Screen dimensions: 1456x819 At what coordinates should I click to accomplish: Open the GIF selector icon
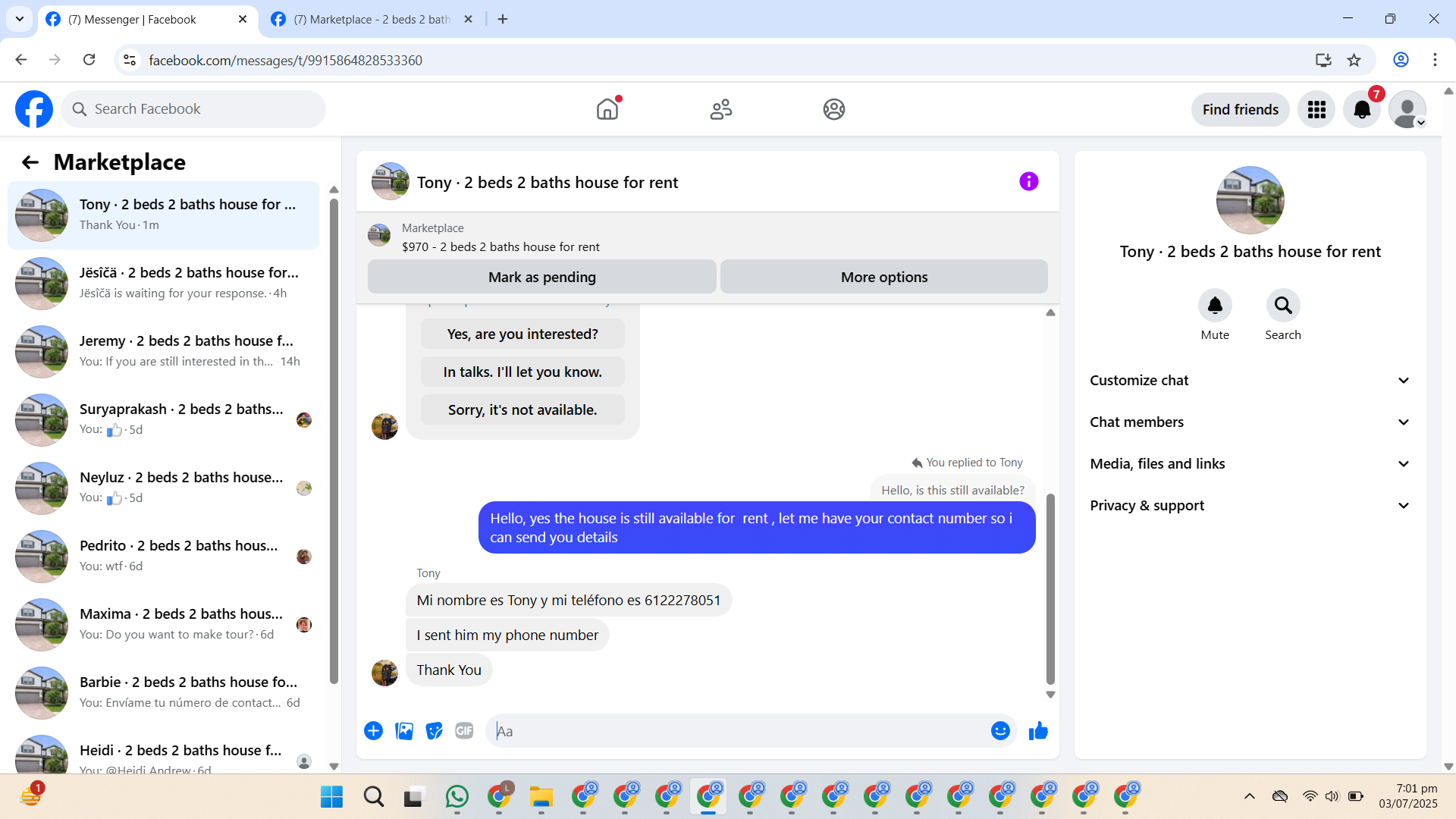pyautogui.click(x=464, y=731)
